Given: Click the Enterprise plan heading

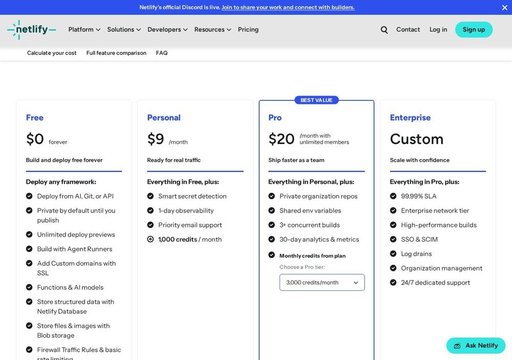Looking at the screenshot, I should point(410,118).
